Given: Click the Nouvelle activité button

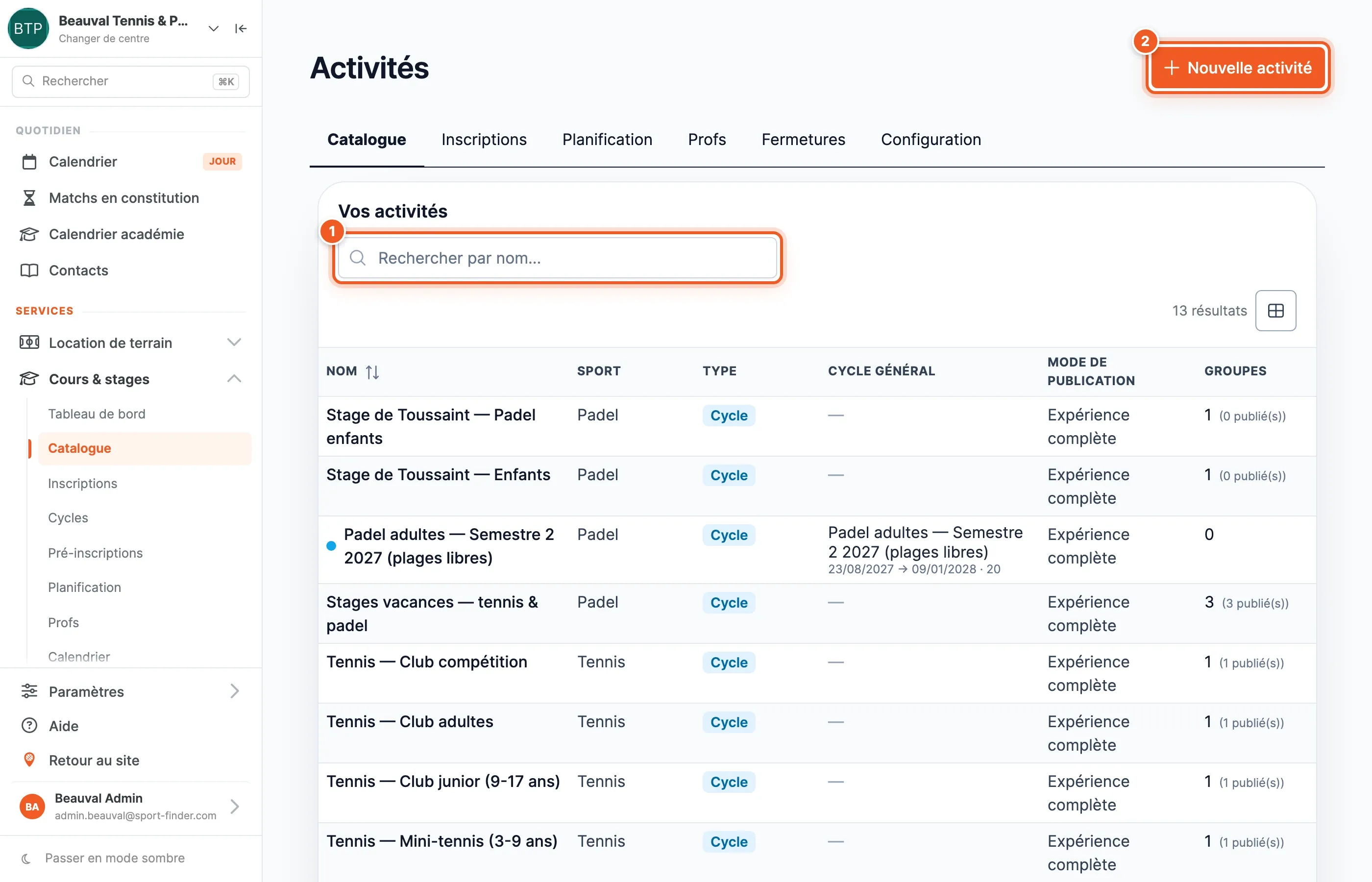Looking at the screenshot, I should coord(1238,68).
